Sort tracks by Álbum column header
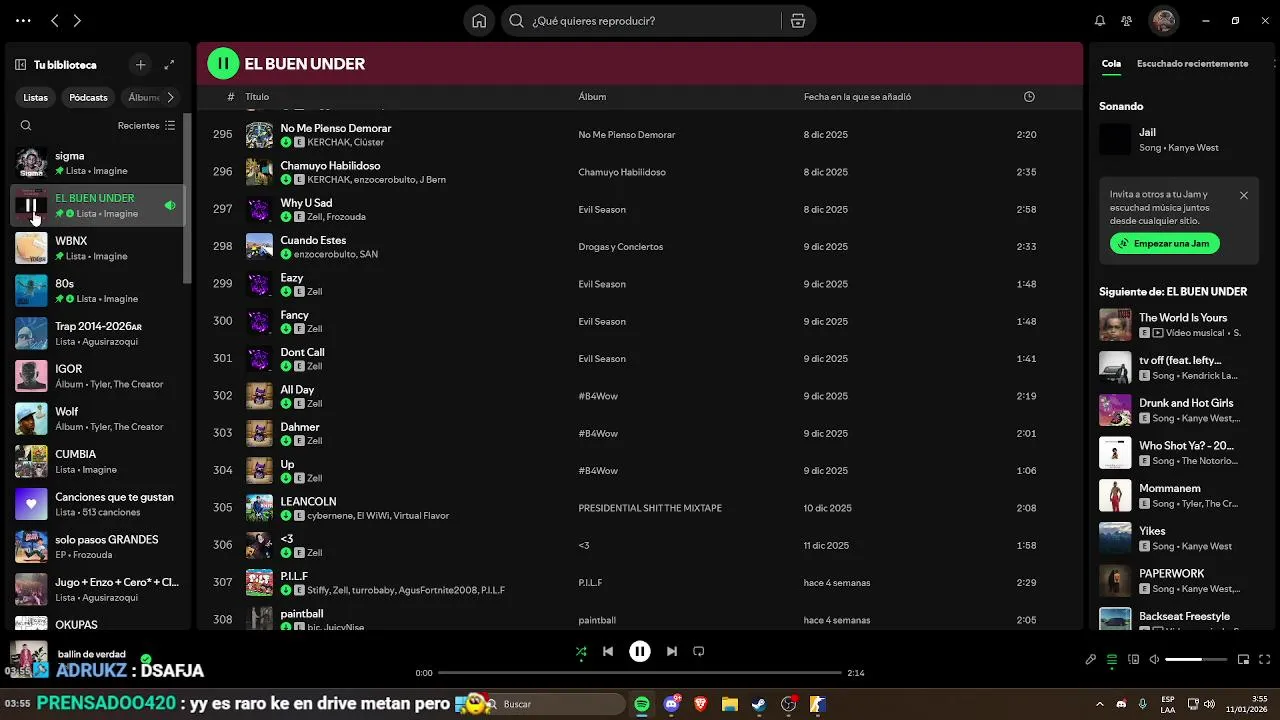This screenshot has width=1280, height=720. [592, 97]
